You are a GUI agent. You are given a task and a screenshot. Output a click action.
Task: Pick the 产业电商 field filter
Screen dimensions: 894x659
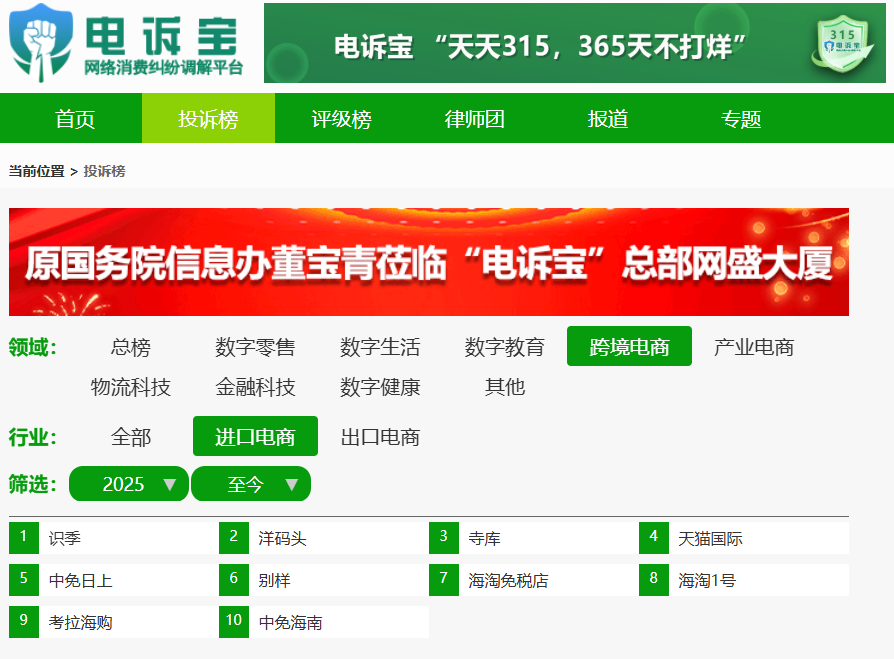coord(754,347)
